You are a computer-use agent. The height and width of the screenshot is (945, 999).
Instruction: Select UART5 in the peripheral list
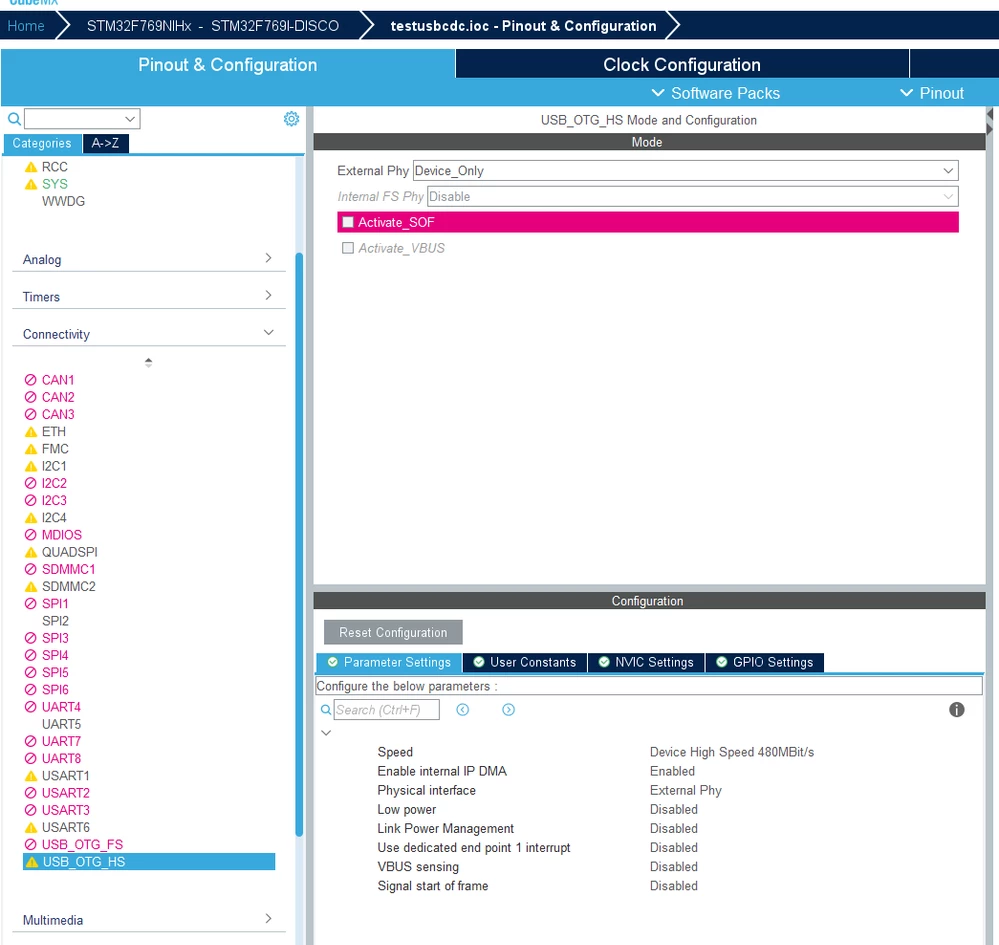61,724
